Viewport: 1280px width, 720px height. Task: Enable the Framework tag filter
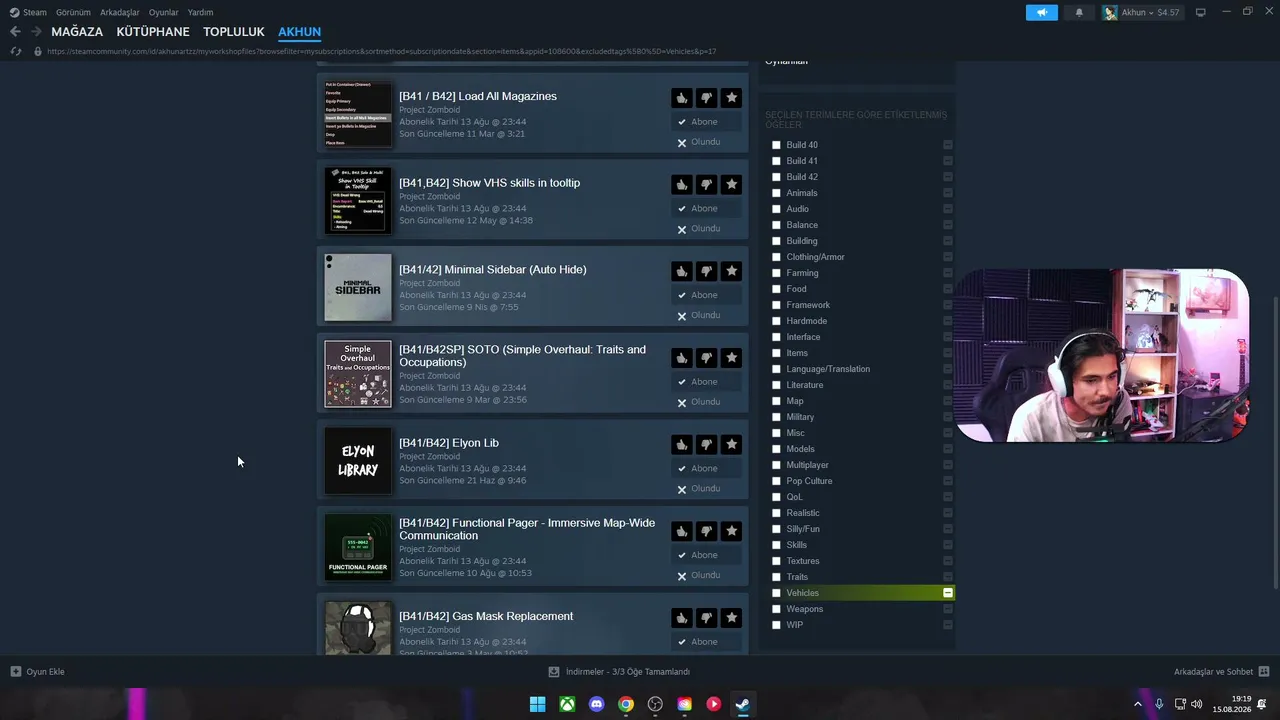[x=776, y=305]
